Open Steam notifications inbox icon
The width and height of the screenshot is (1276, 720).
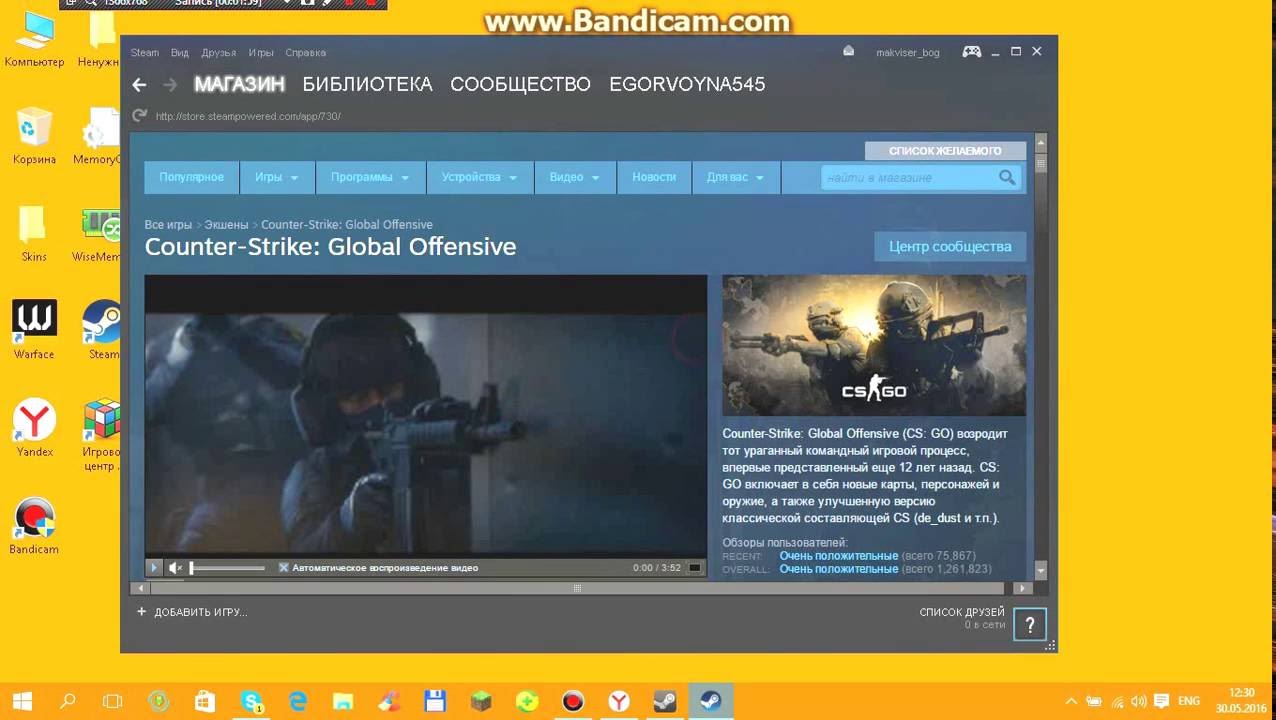coord(848,52)
